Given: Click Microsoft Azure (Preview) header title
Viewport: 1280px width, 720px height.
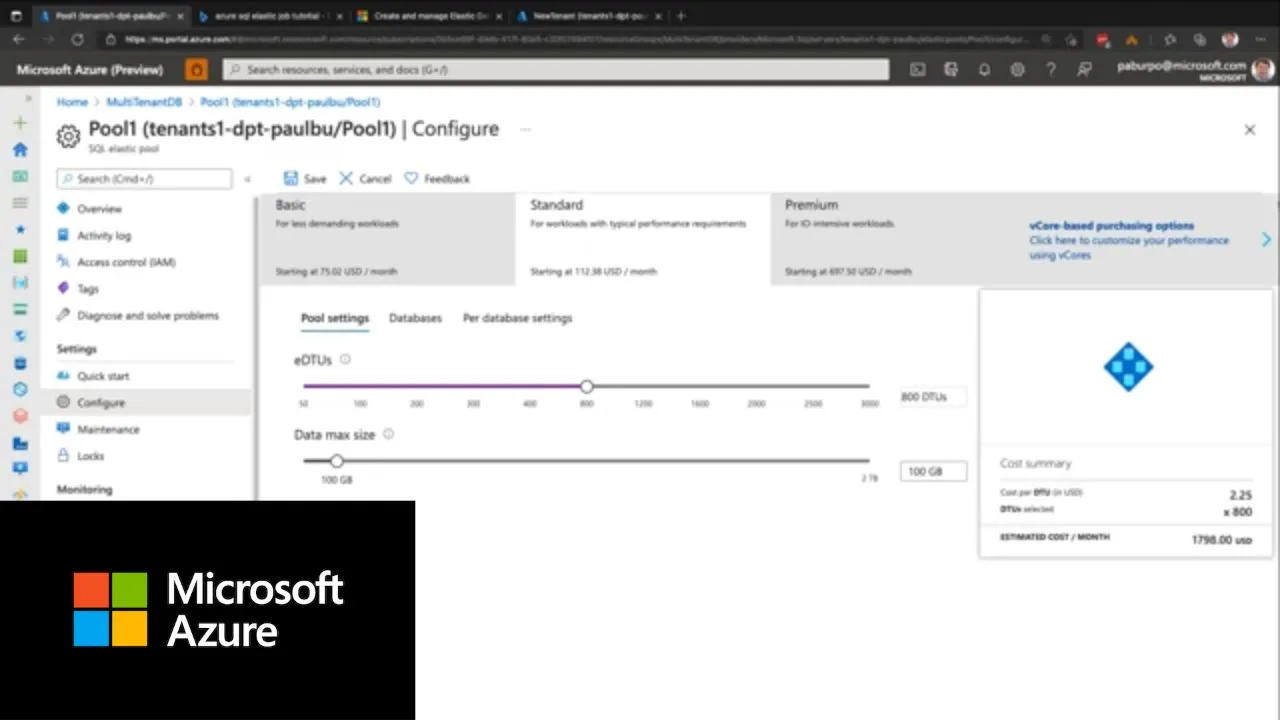Looking at the screenshot, I should pos(90,70).
